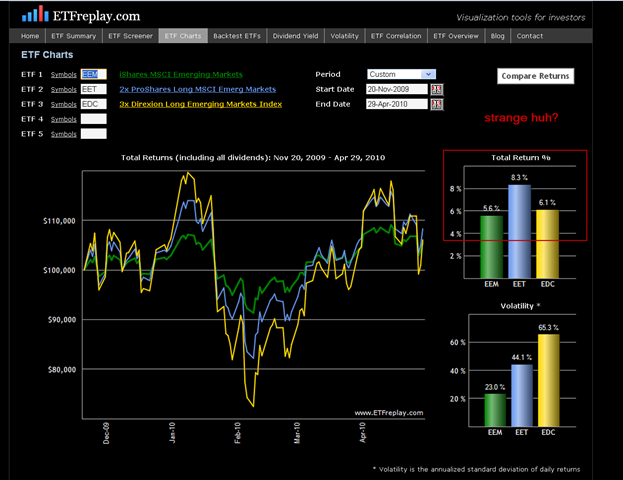
Task: Click the empty ETF 5 symbol field
Action: tap(94, 134)
